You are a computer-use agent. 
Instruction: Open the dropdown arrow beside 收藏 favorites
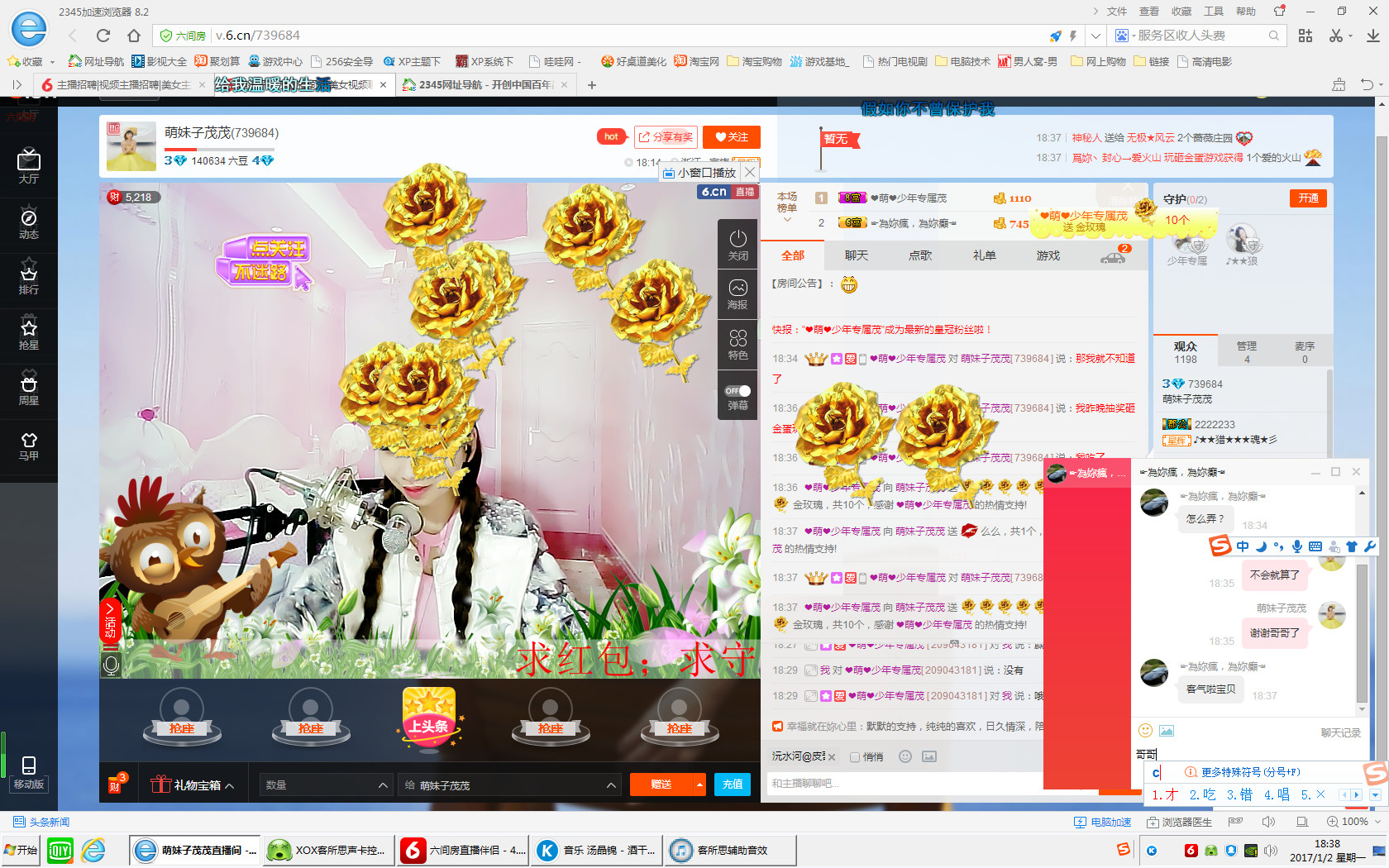click(x=52, y=62)
